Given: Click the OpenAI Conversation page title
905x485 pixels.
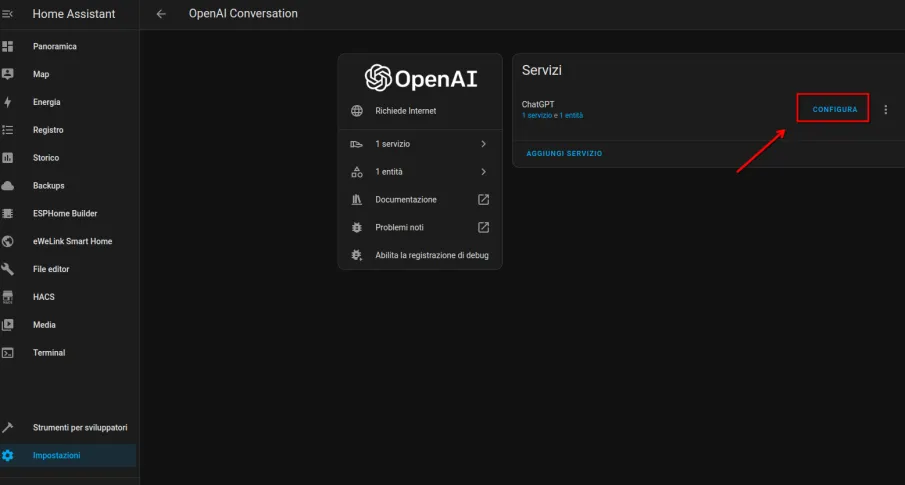Looking at the screenshot, I should (243, 13).
